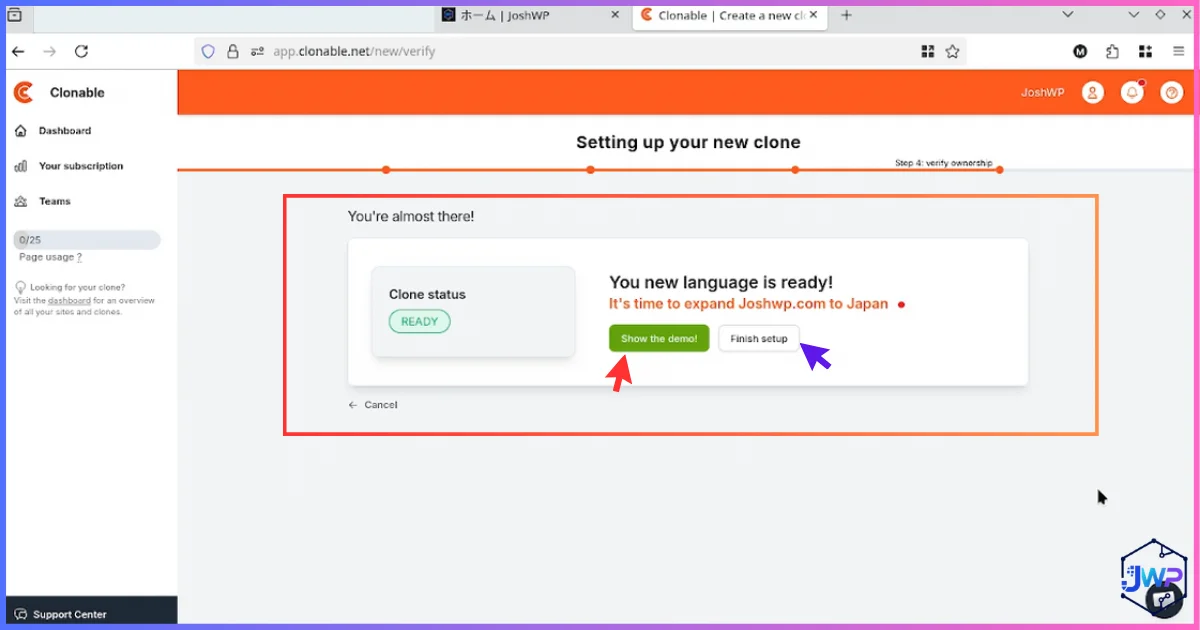Click Finish setup button
Image resolution: width=1200 pixels, height=630 pixels.
[x=759, y=339]
